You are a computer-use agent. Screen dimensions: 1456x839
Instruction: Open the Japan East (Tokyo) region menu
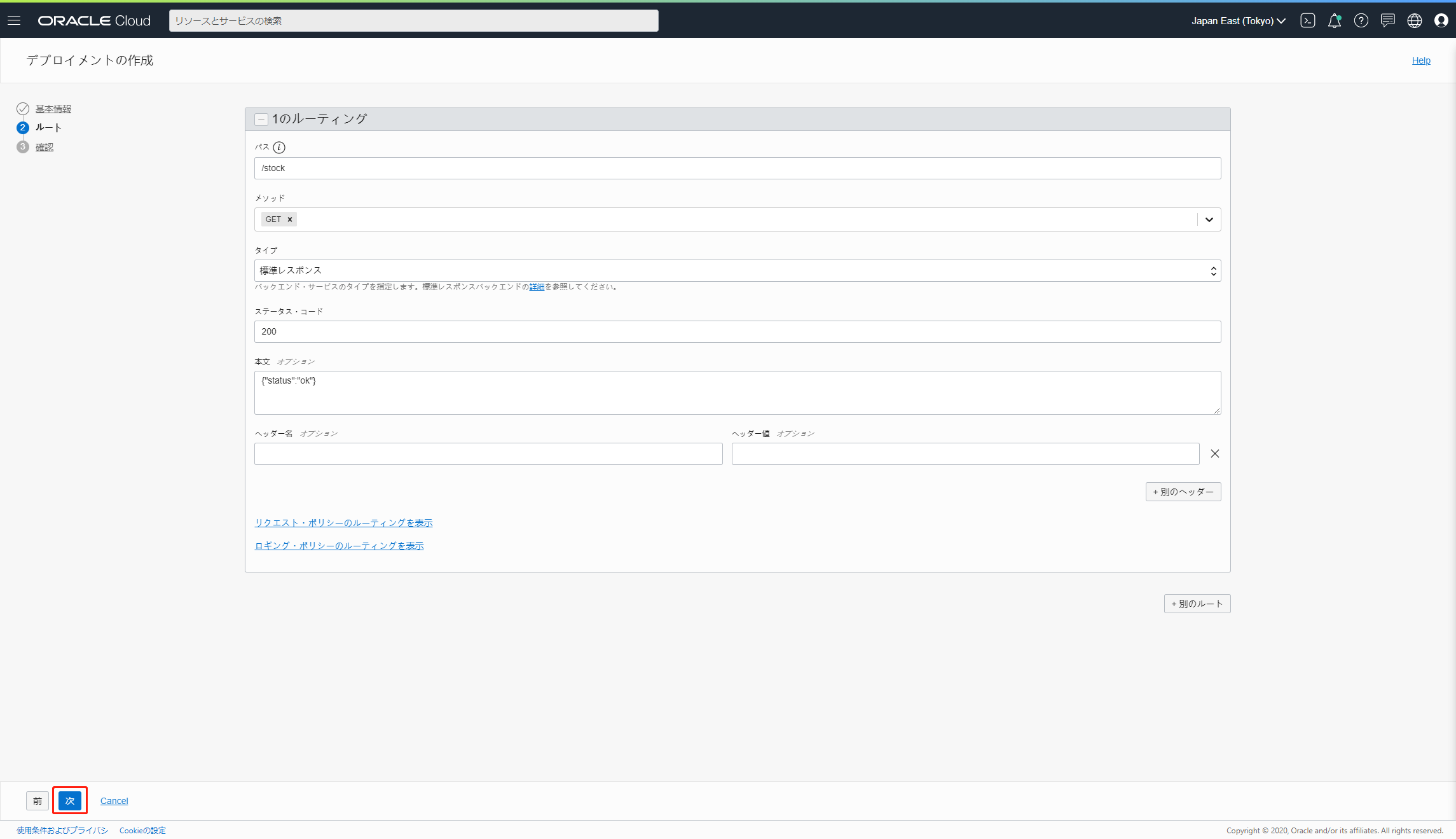1238,21
